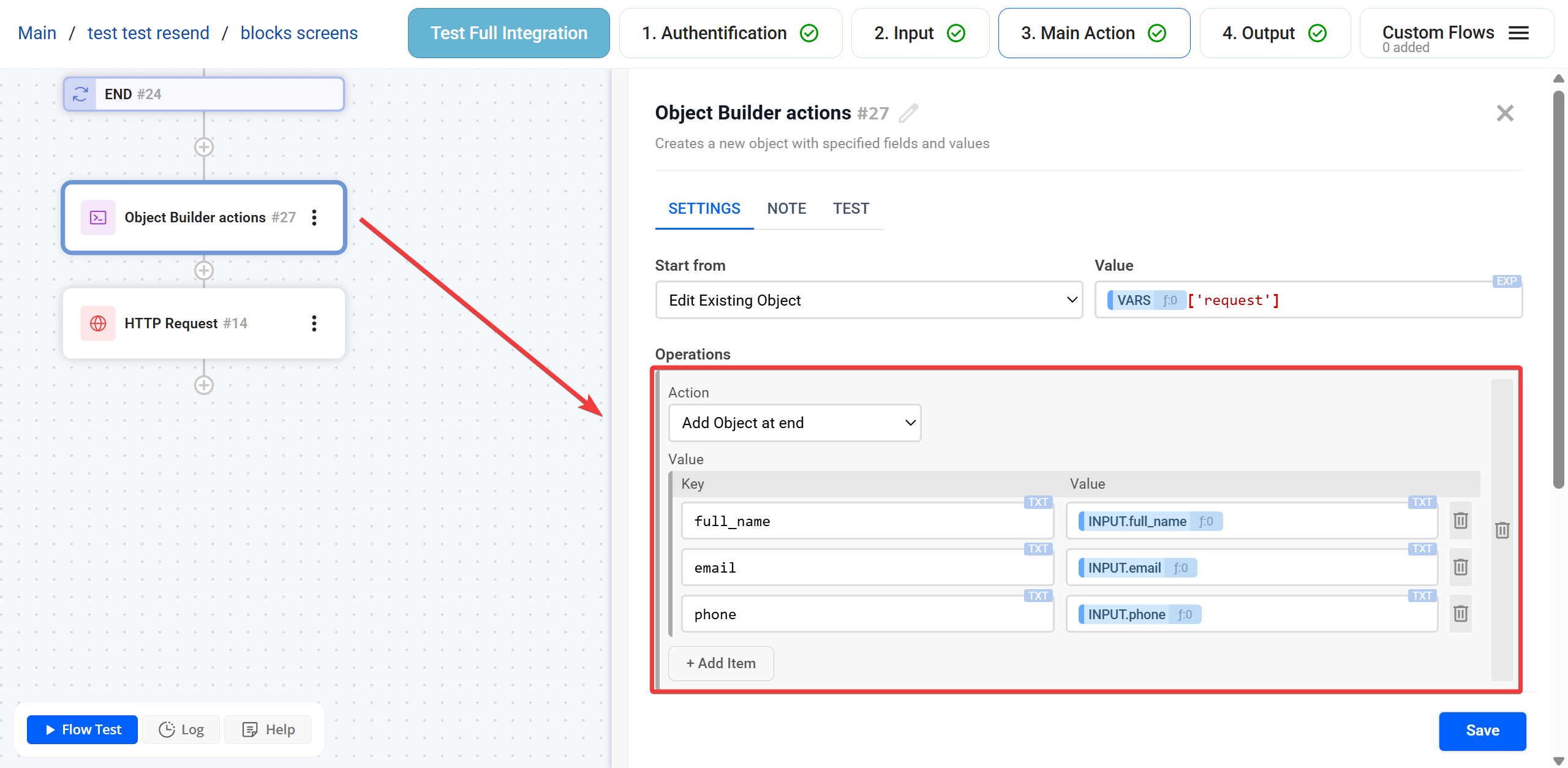Open Object Builder actions block menu
1568x768 pixels.
pyautogui.click(x=314, y=217)
